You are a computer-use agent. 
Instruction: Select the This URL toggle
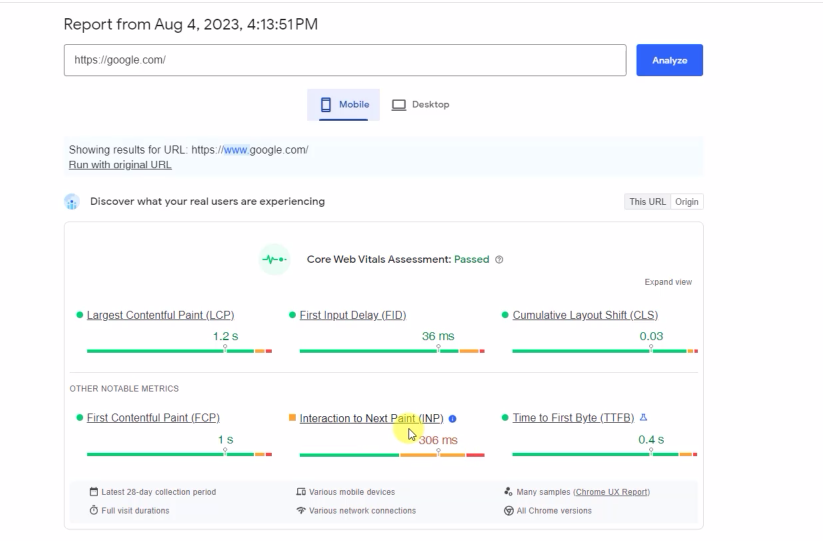647,201
